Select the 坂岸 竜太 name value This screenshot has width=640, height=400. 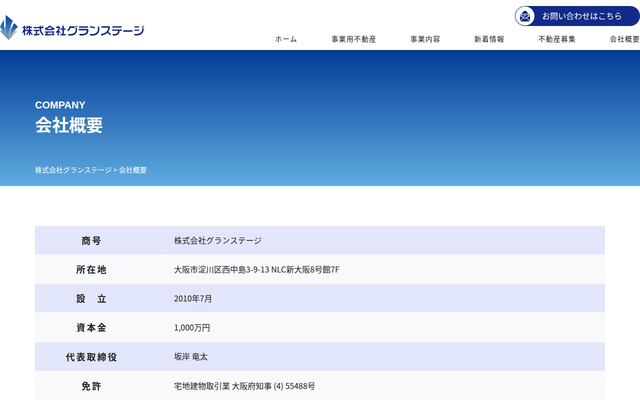pos(191,357)
